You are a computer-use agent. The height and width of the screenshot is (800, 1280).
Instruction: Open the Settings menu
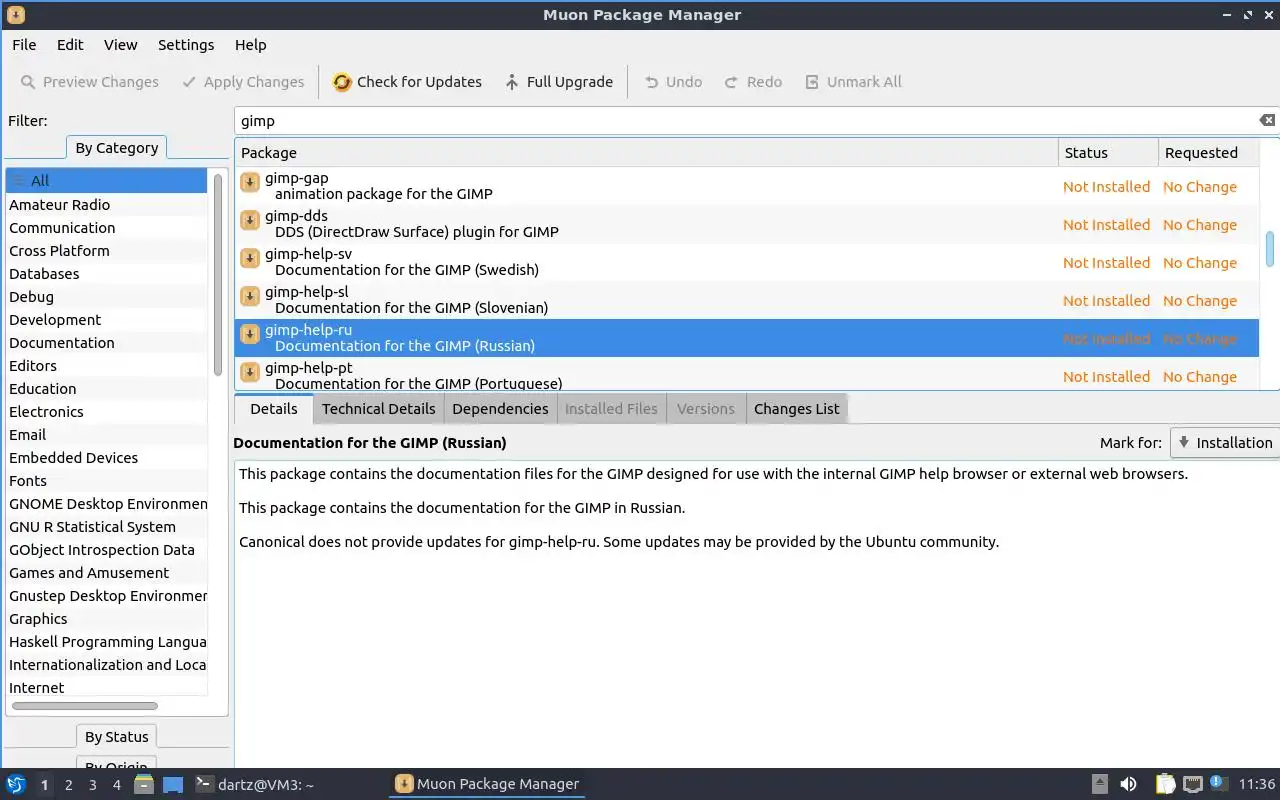(186, 44)
